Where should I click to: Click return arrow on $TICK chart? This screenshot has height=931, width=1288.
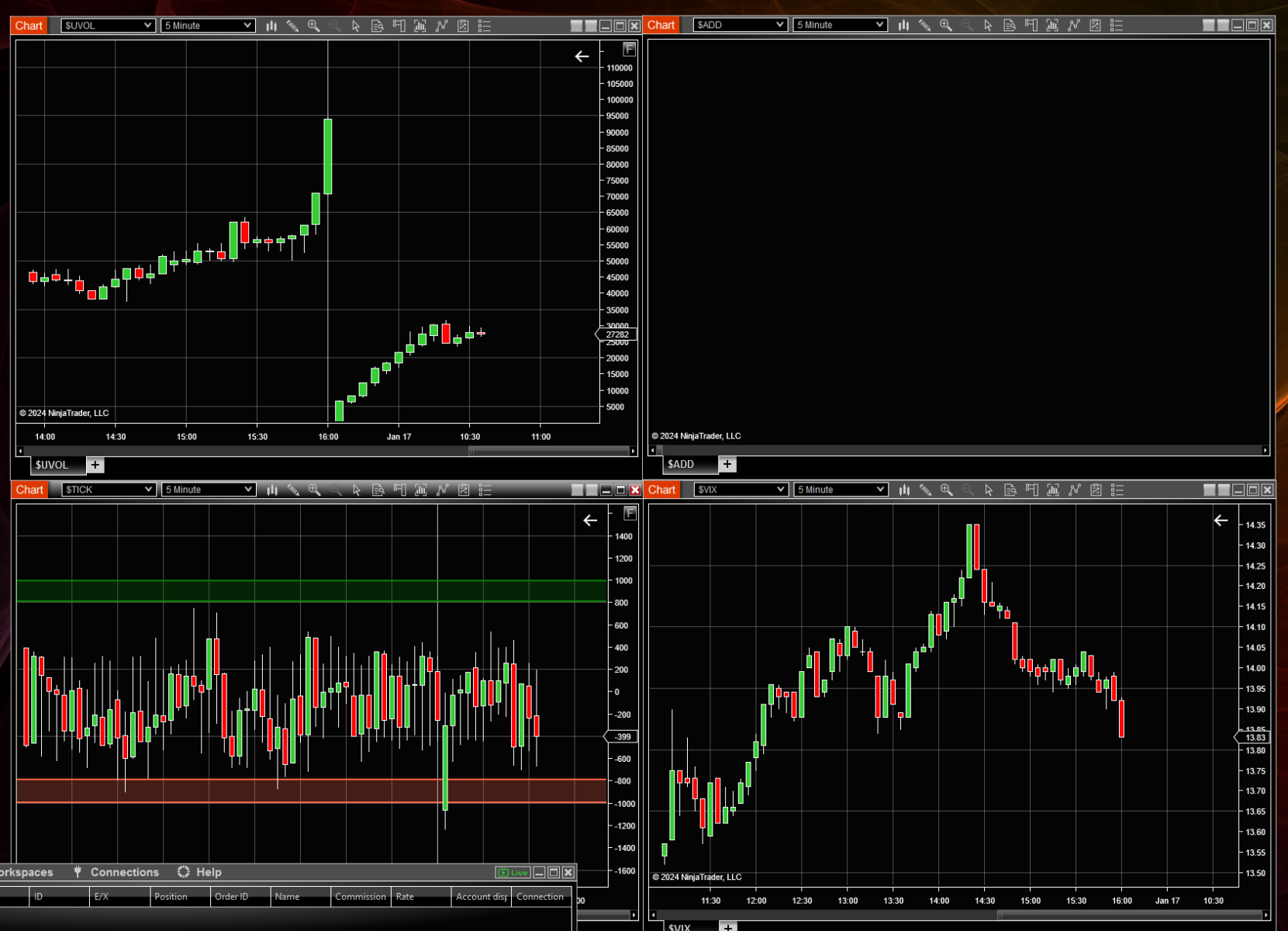click(x=590, y=520)
